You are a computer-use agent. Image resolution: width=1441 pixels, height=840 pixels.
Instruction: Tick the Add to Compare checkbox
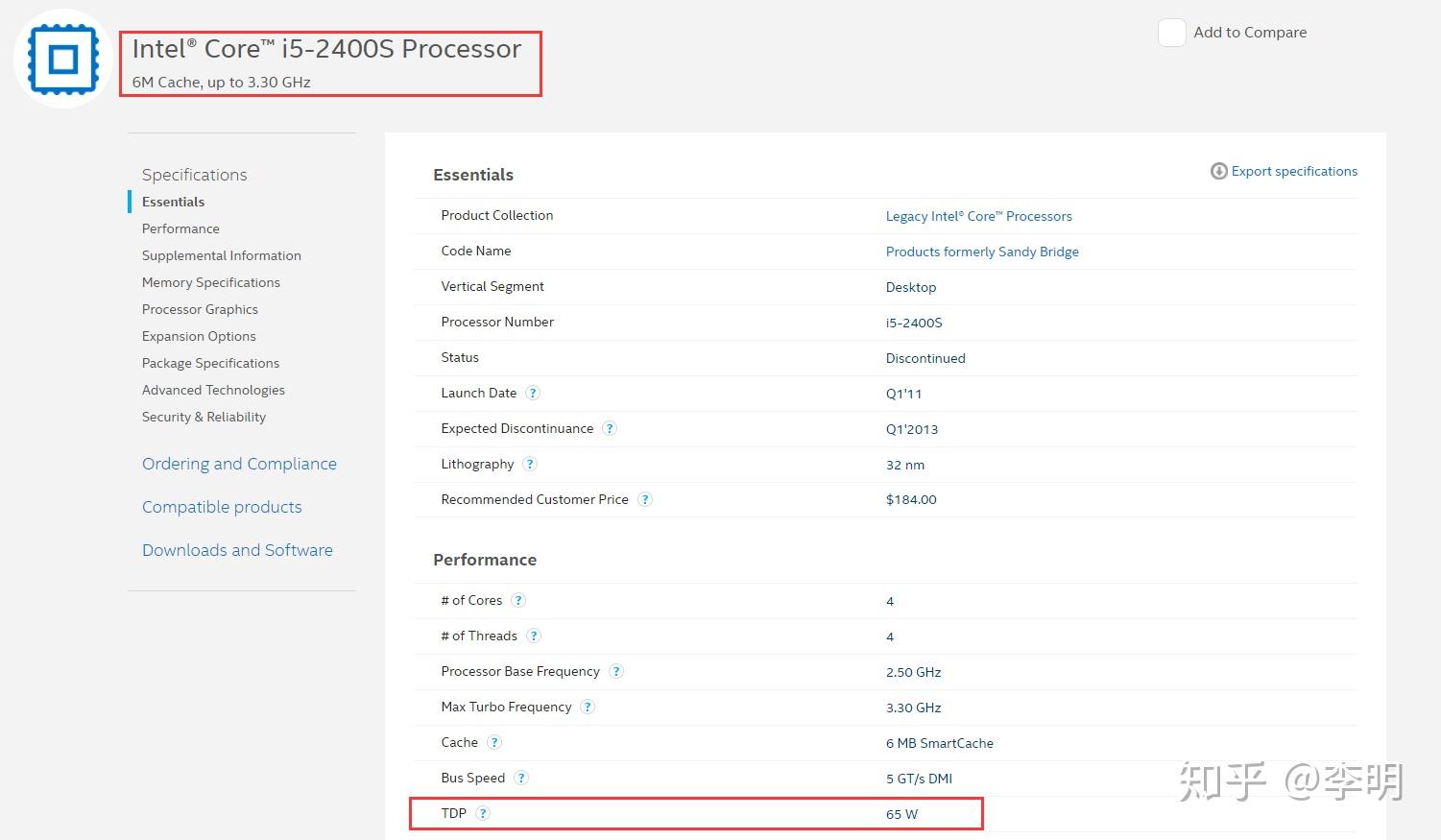tap(1172, 33)
